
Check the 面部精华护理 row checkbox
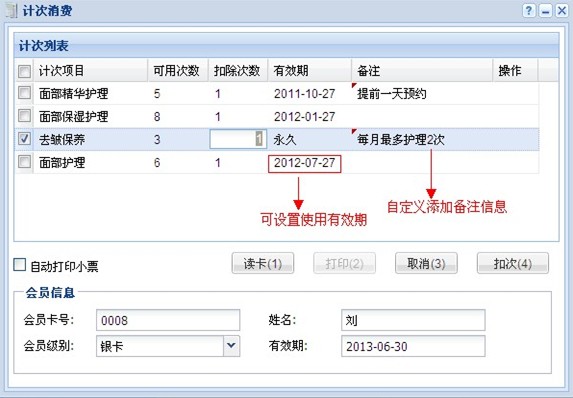click(24, 93)
